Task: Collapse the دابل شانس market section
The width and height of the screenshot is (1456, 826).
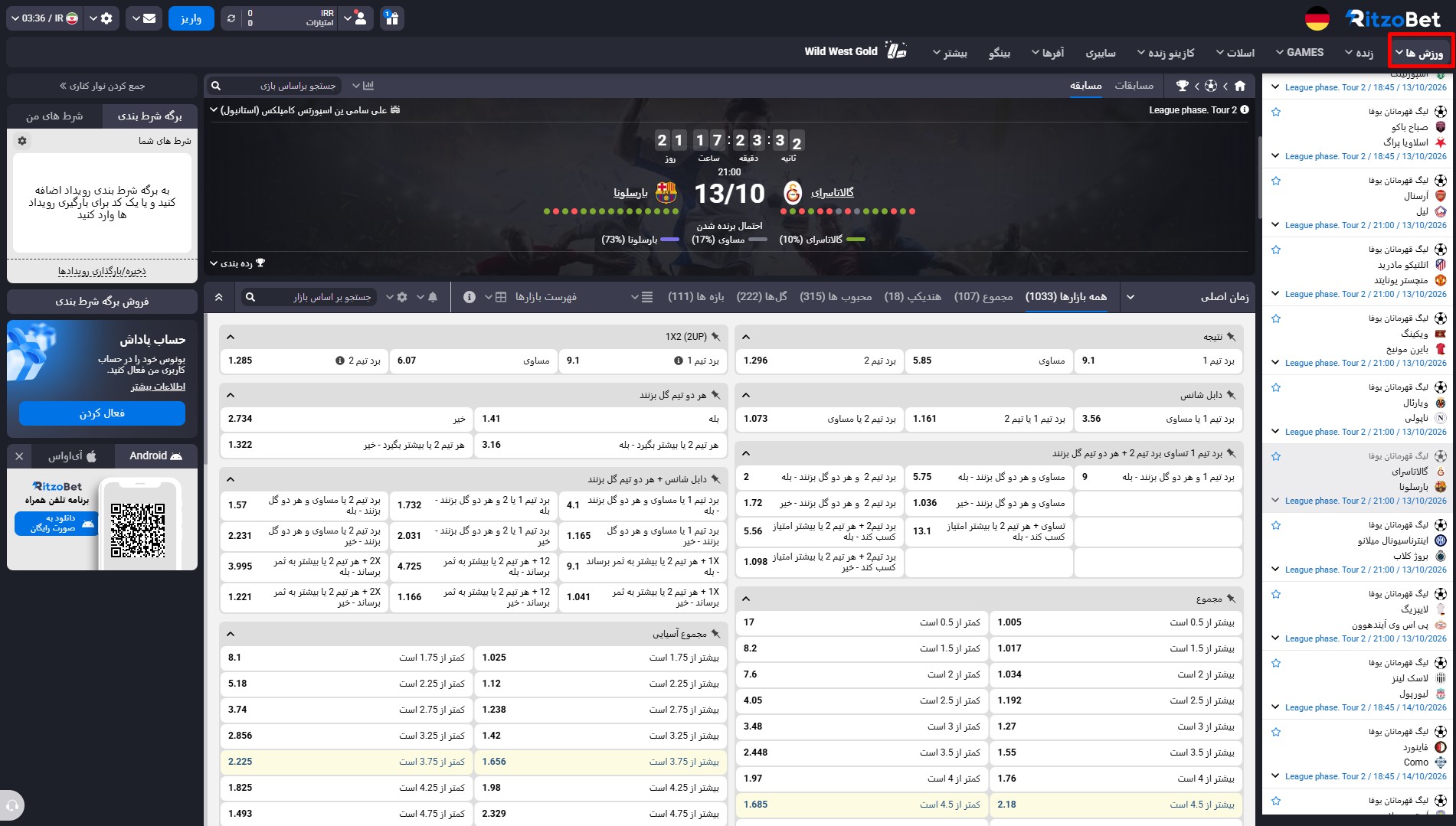Action: pos(746,395)
